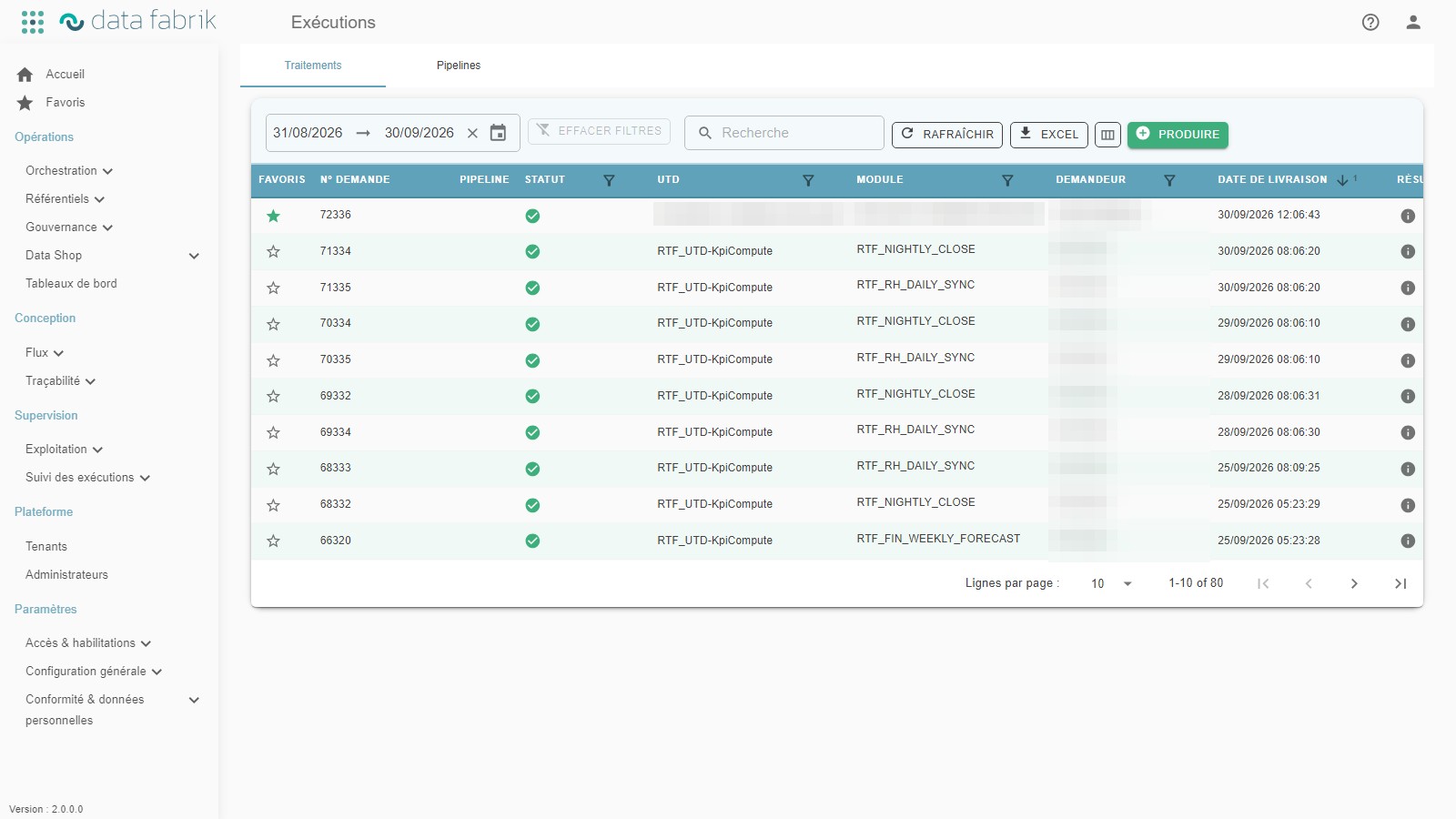Expand the Data Shop section
1456x819 pixels.
(112, 256)
